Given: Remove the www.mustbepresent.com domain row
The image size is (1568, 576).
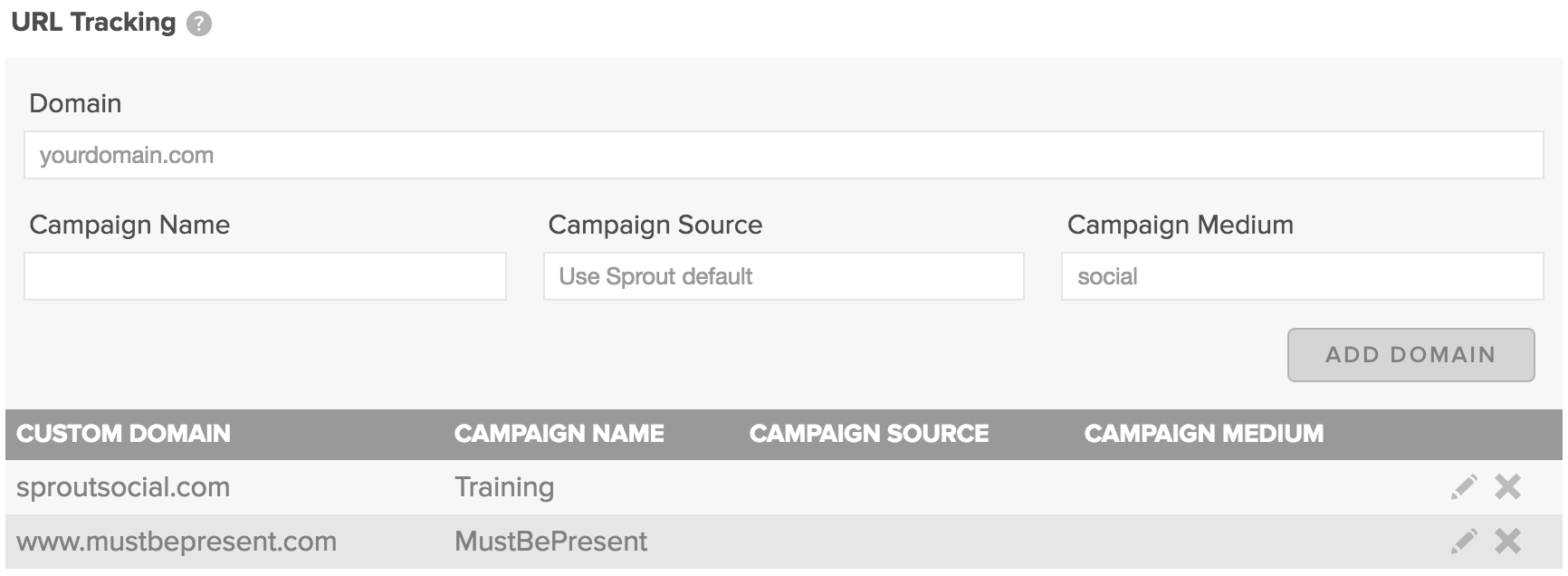Looking at the screenshot, I should (x=1507, y=542).
